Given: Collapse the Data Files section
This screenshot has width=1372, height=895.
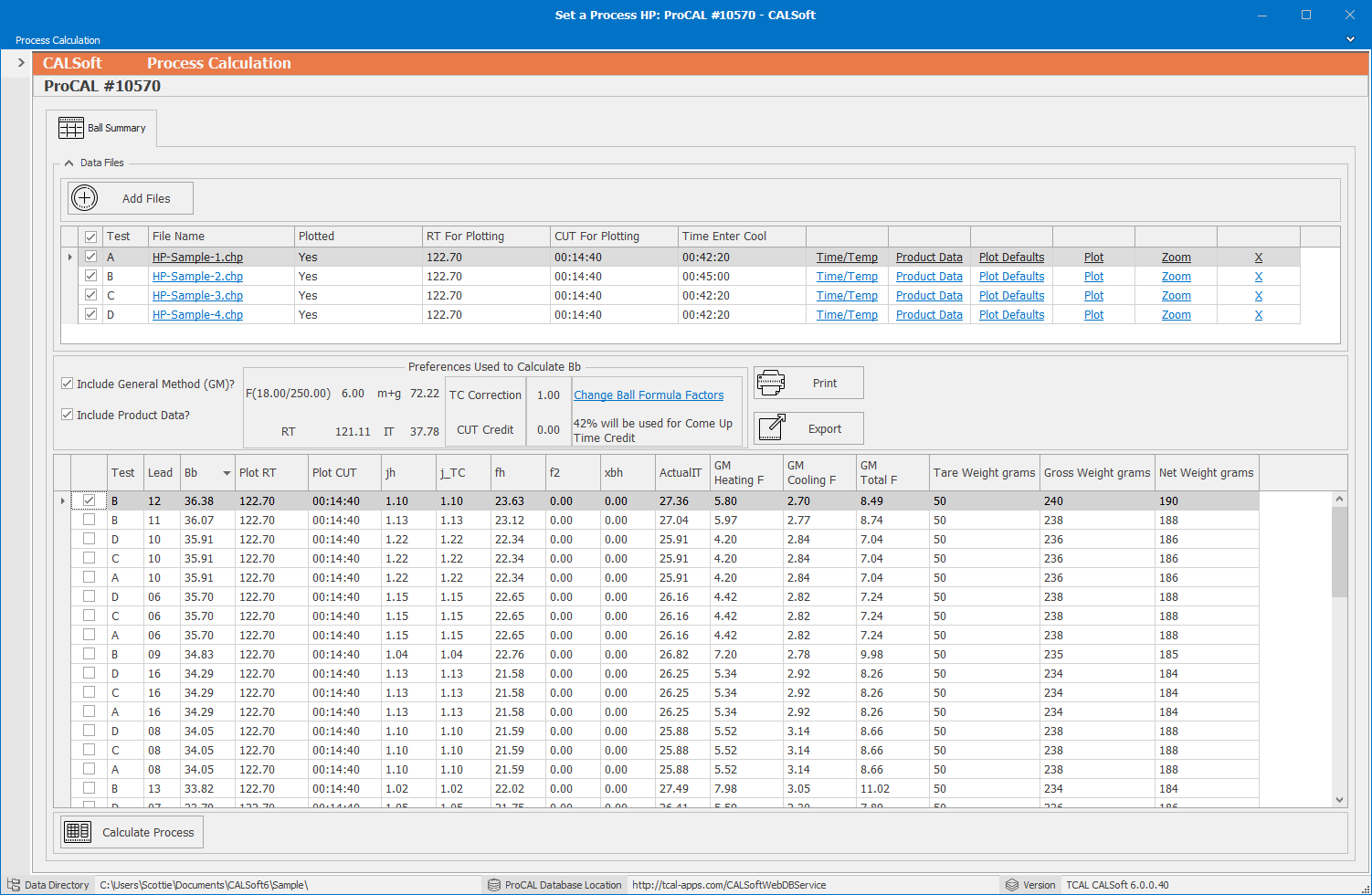Looking at the screenshot, I should 69,163.
